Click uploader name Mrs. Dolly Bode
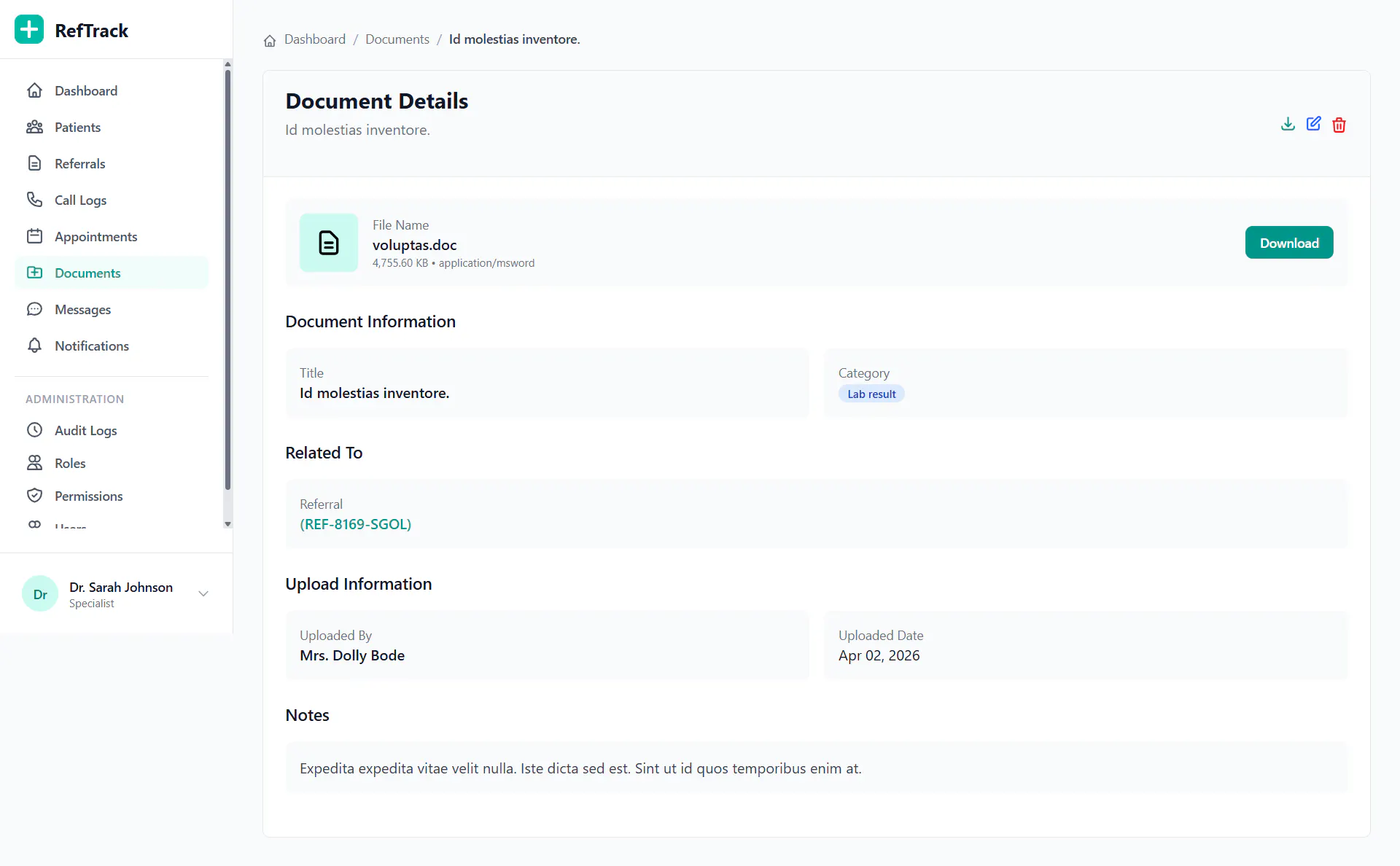This screenshot has width=1400, height=866. tap(352, 655)
